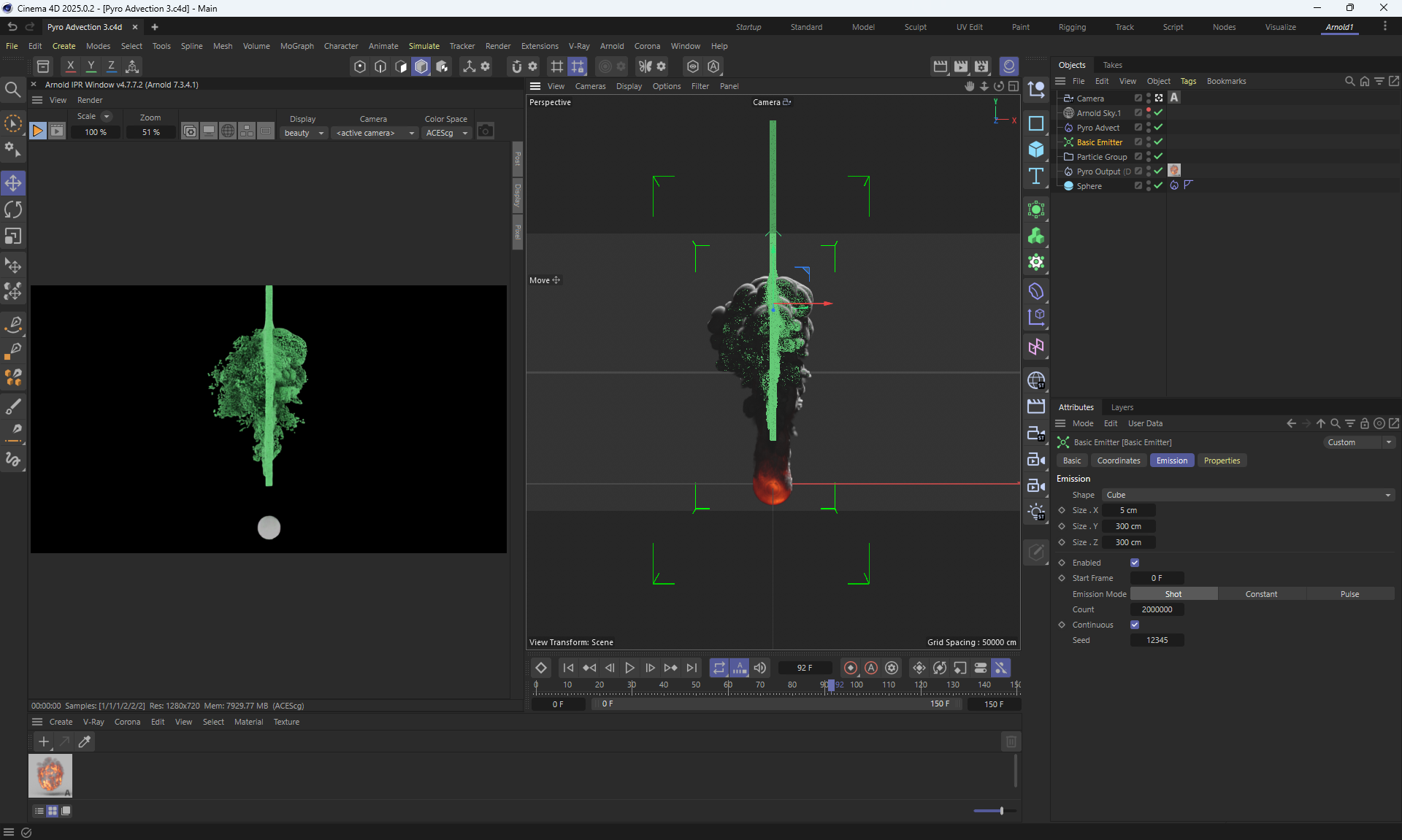The height and width of the screenshot is (840, 1402).
Task: Uncheck the Continuous checkbox
Action: pos(1135,625)
